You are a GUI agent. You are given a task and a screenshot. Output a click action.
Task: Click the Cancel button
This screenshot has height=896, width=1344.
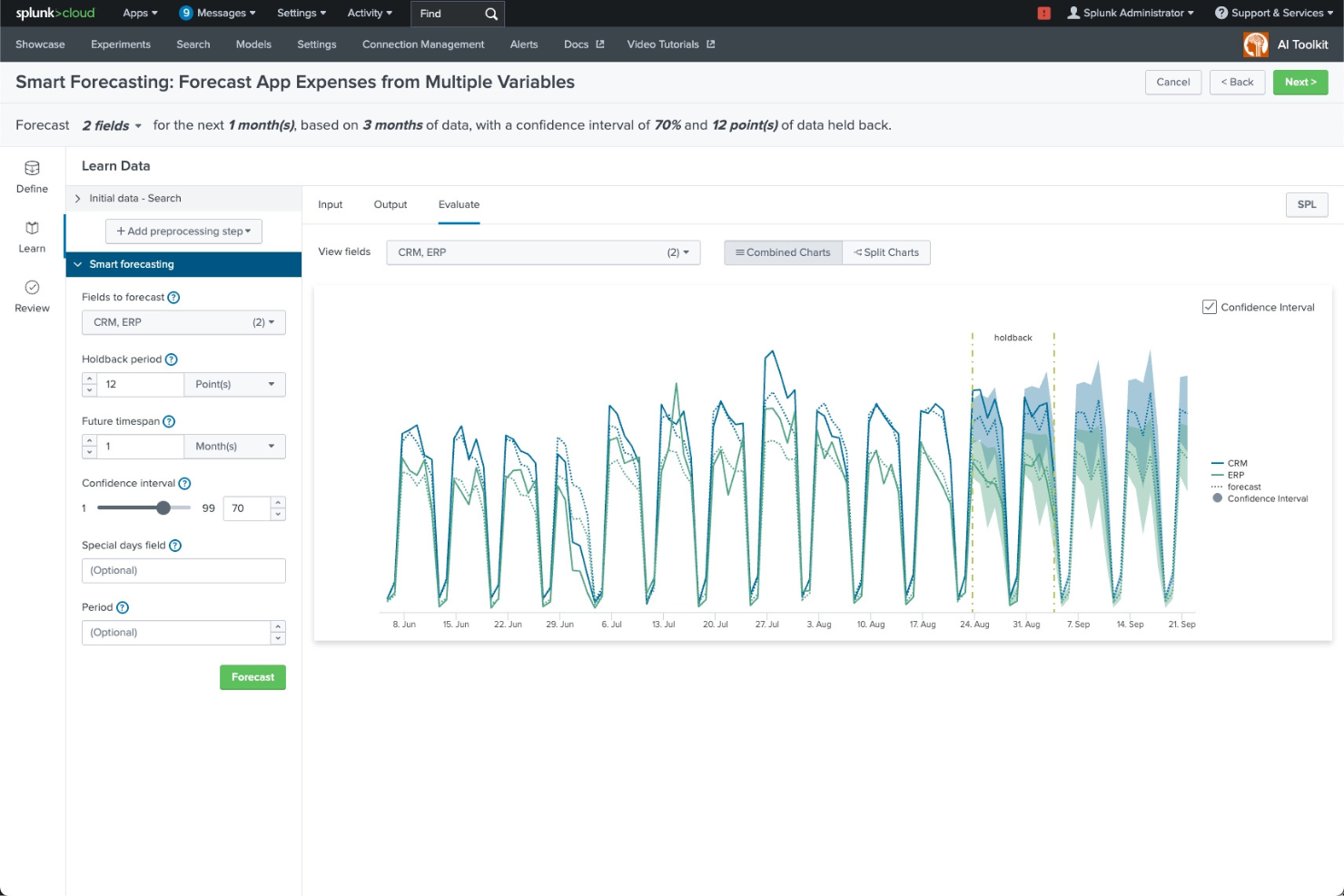[x=1173, y=82]
